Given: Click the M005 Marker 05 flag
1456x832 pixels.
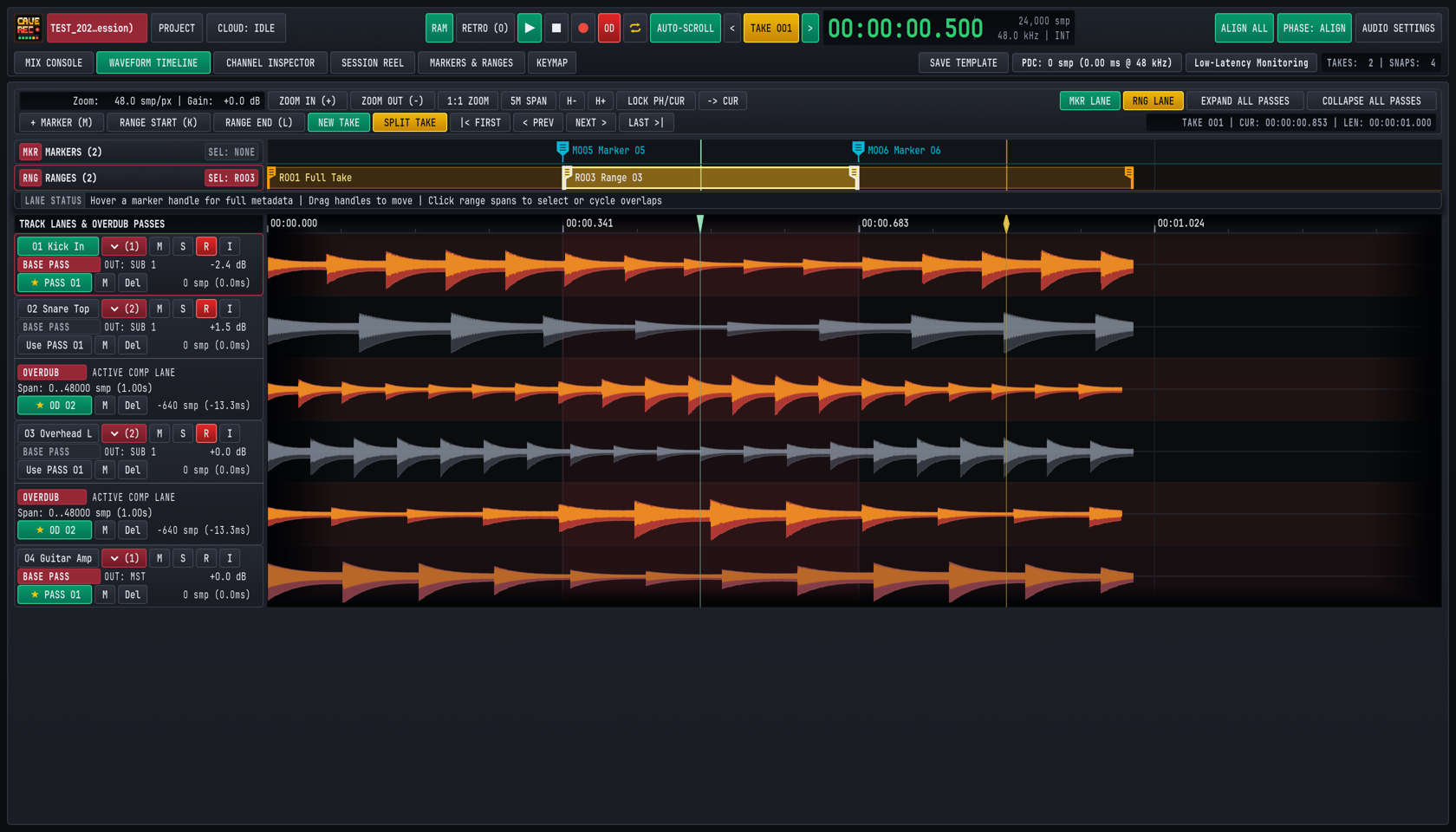Looking at the screenshot, I should point(562,150).
